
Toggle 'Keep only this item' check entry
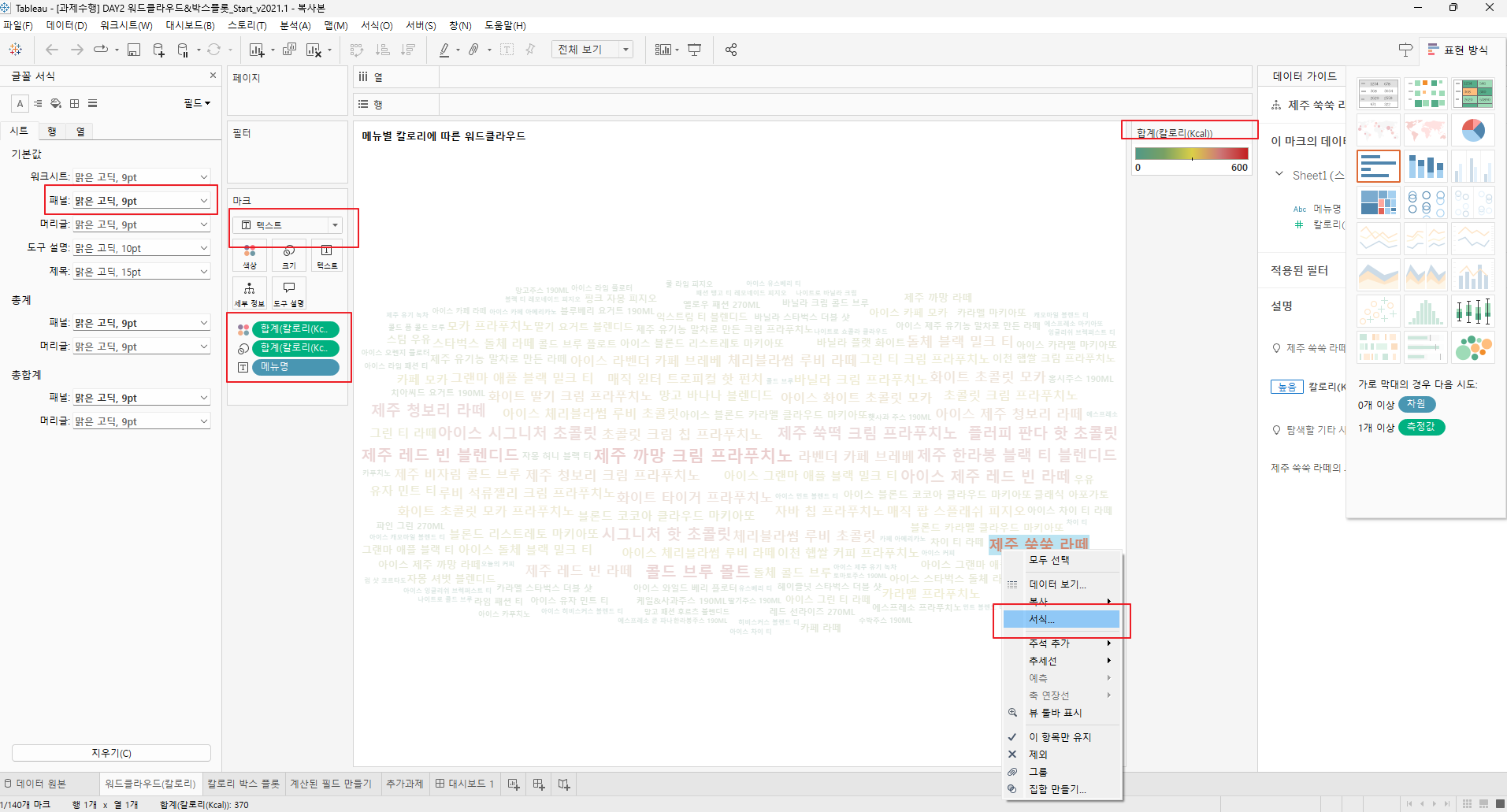pos(1060,737)
